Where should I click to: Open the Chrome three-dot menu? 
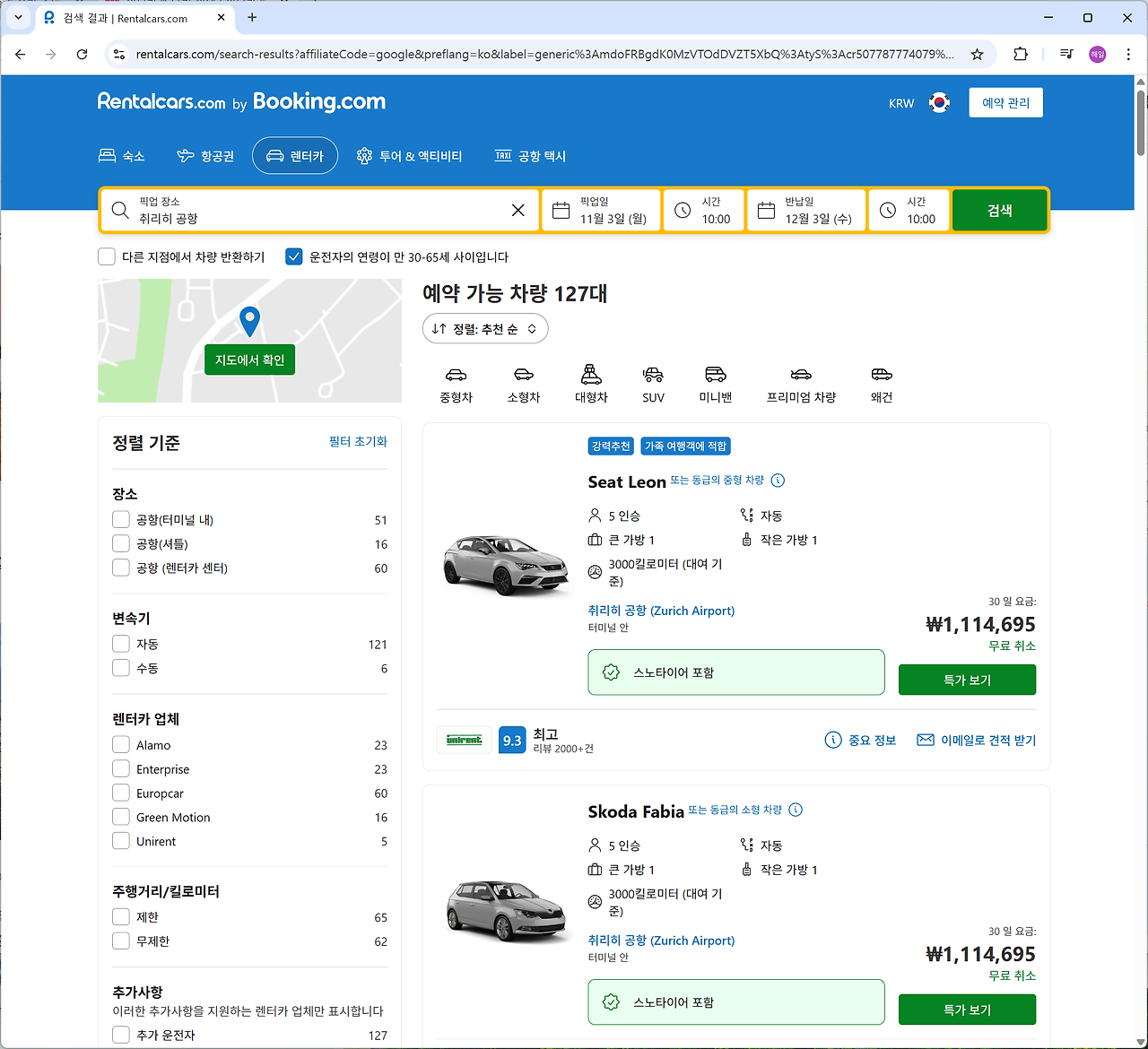1128,55
